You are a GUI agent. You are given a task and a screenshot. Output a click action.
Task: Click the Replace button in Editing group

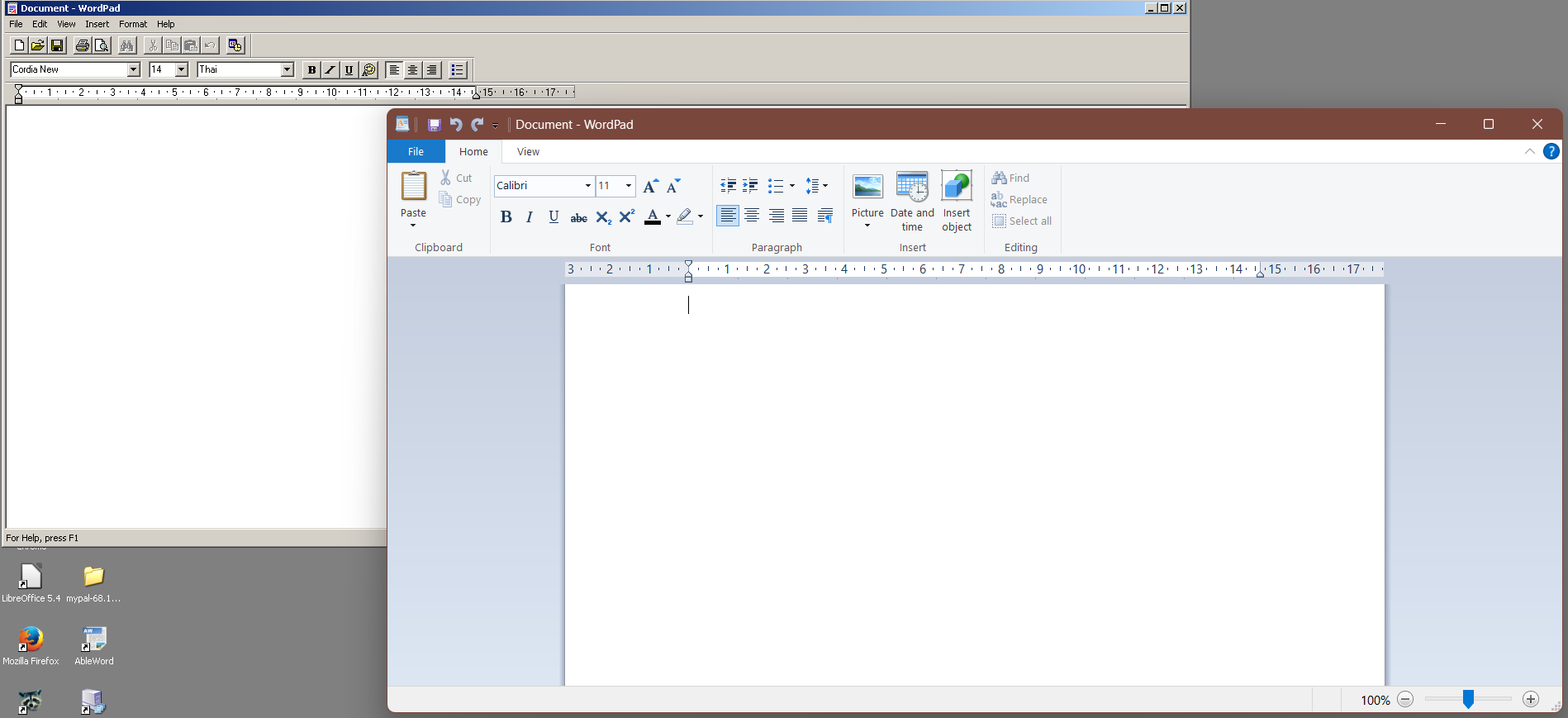[1019, 200]
